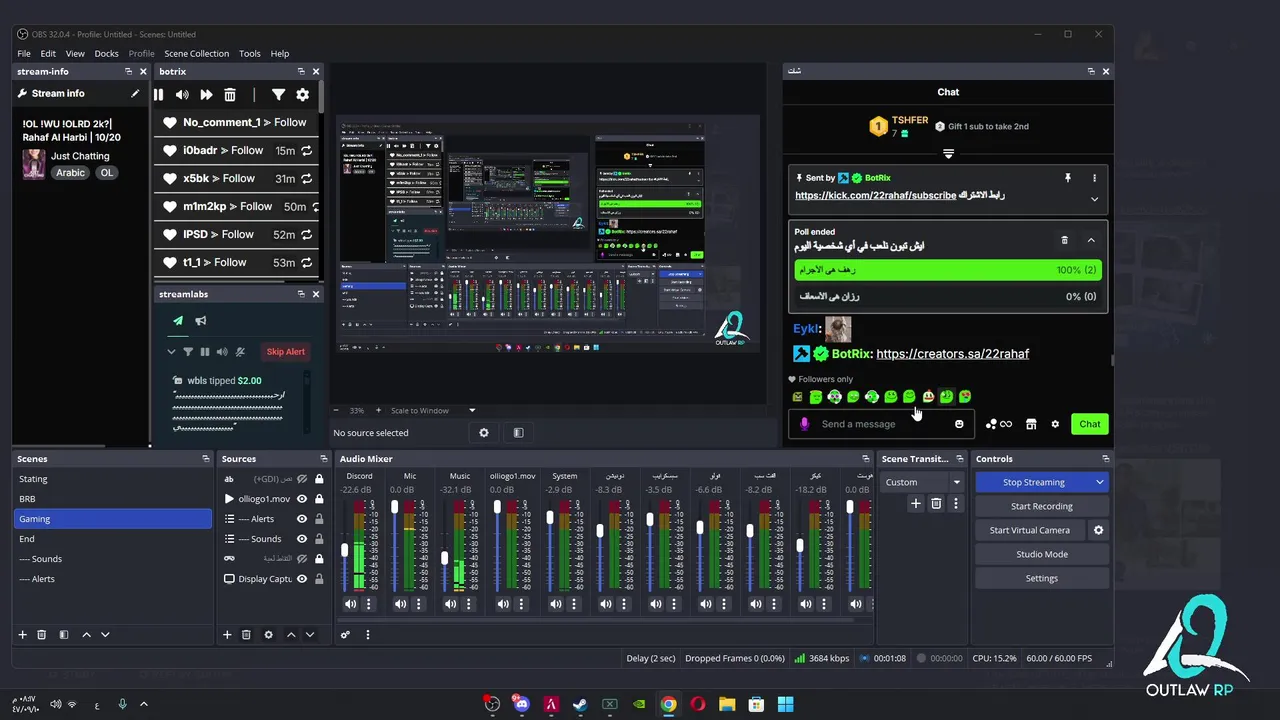The height and width of the screenshot is (720, 1280).
Task: Open the Tools menu
Action: (250, 53)
